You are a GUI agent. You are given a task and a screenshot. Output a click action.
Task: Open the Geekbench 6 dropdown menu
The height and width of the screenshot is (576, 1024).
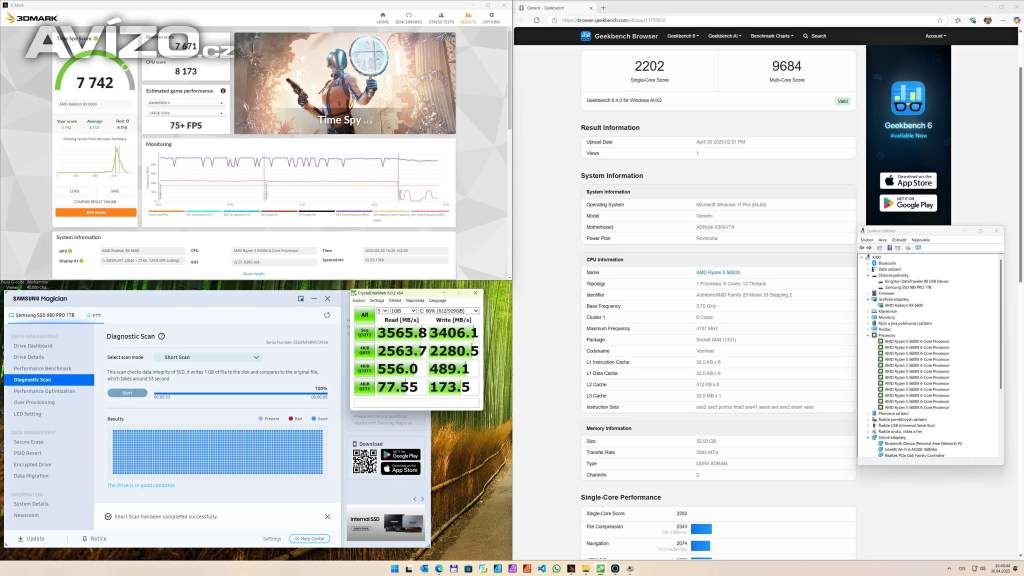point(683,36)
